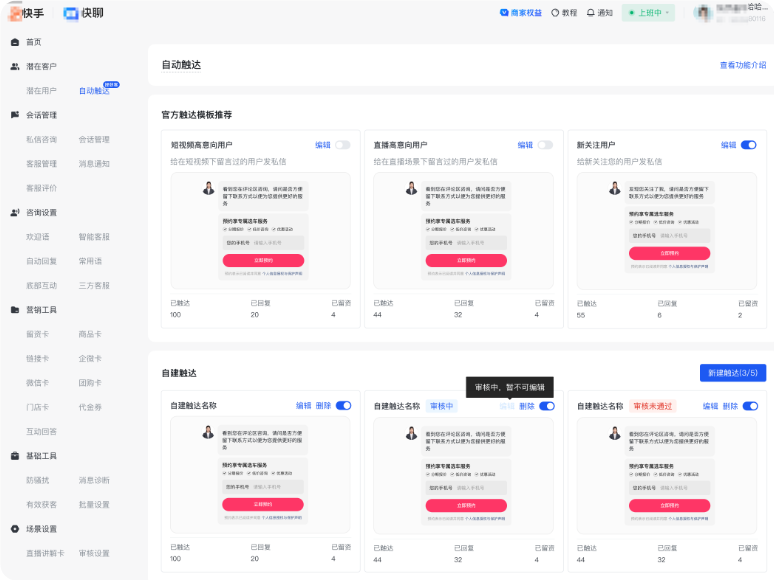Open 审核设置 in the sidebar
Screen dimensions: 774x580
click(x=94, y=553)
